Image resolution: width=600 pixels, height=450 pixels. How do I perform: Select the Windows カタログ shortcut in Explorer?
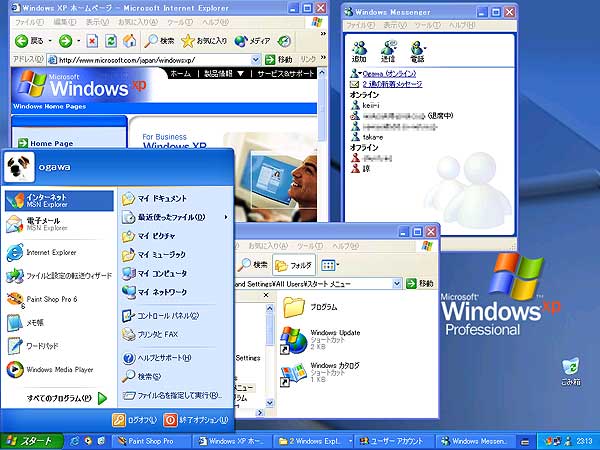tap(321, 373)
